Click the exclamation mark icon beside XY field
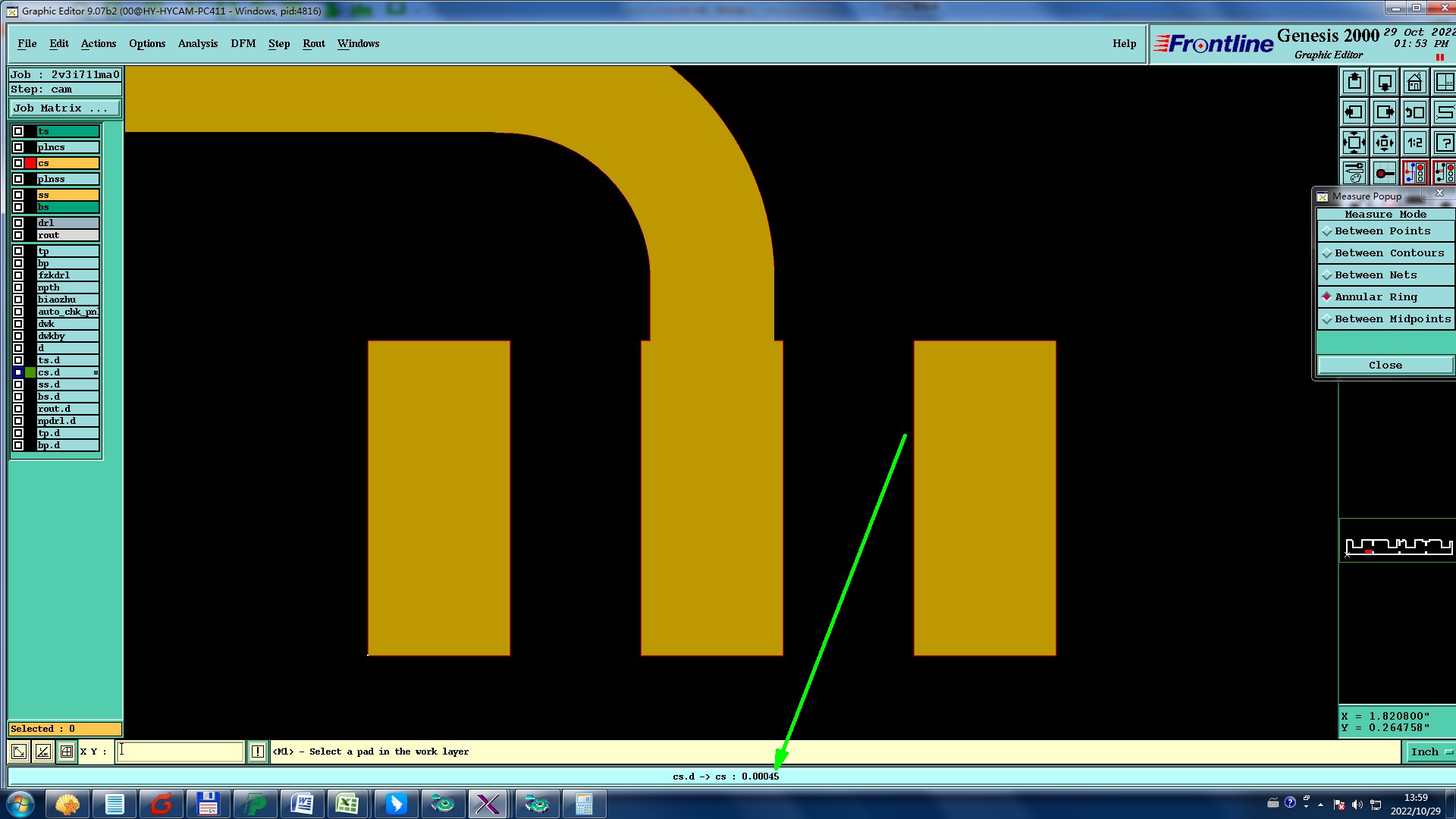The width and height of the screenshot is (1456, 819). tap(258, 752)
